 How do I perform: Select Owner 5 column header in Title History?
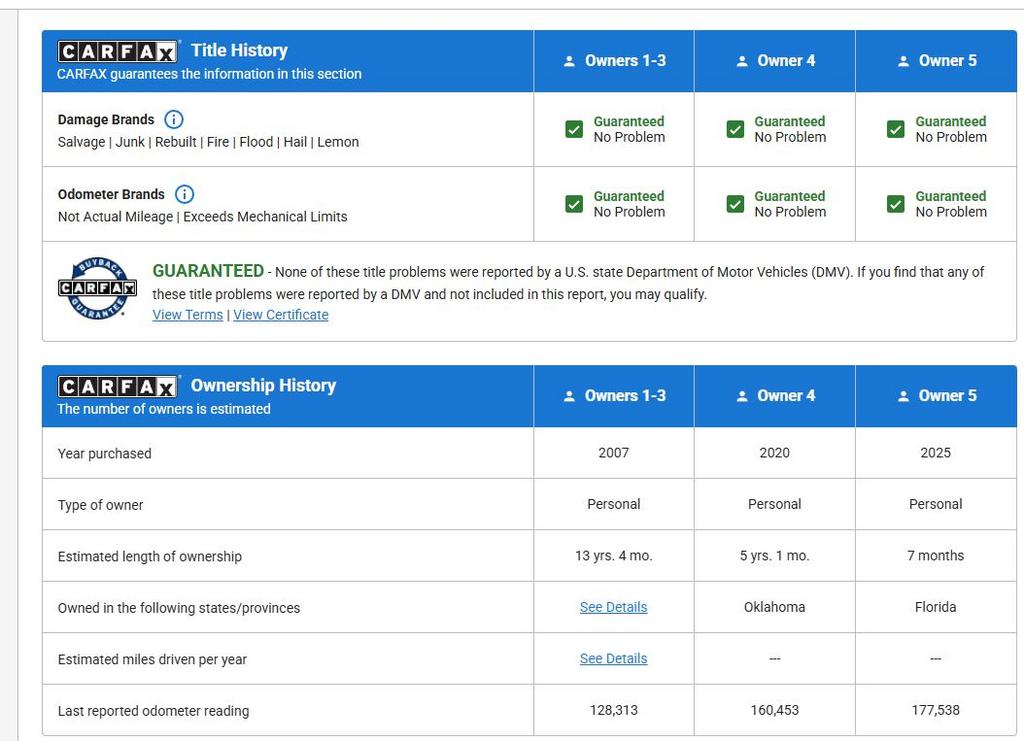(936, 61)
